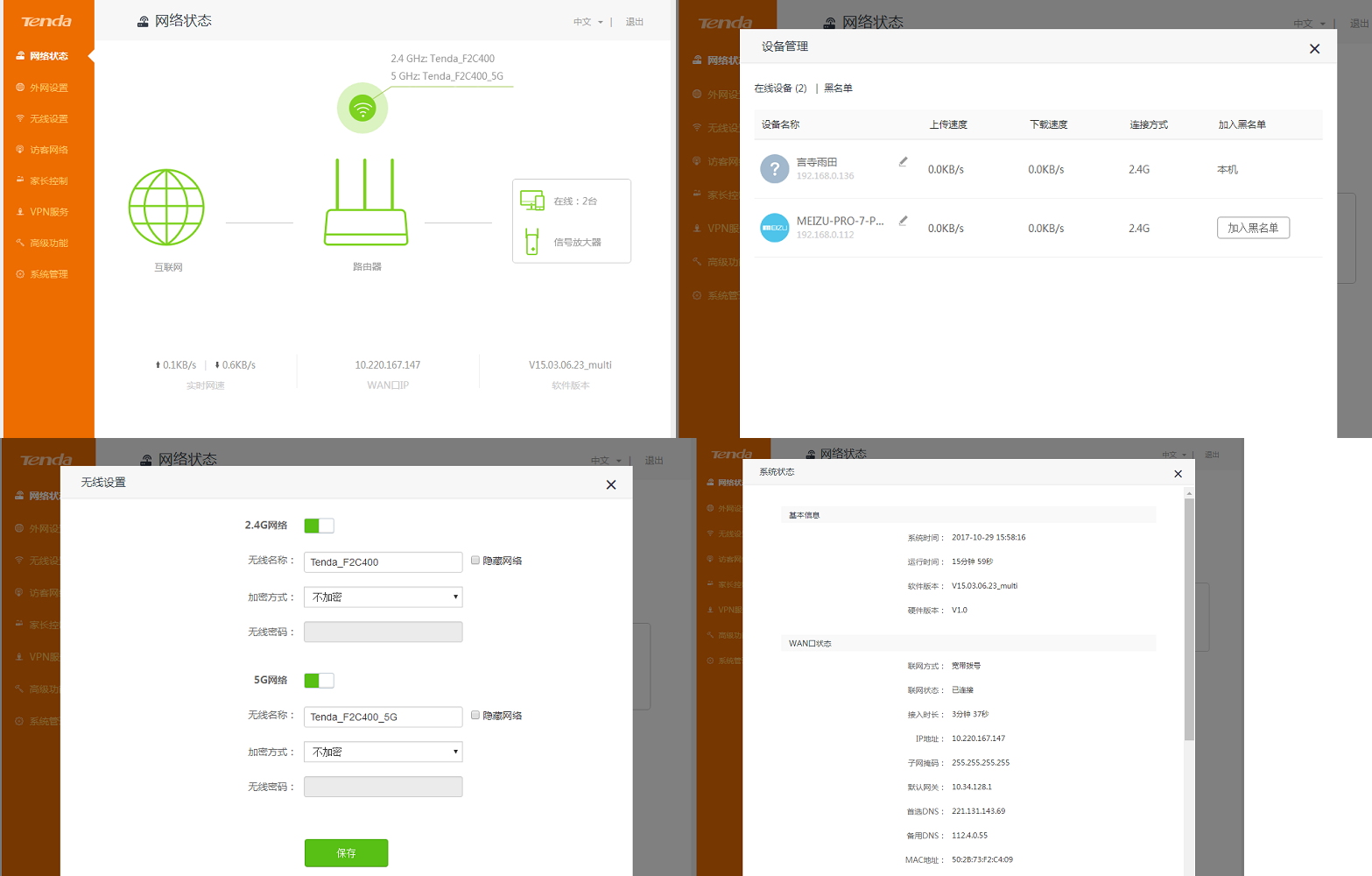Edit name of 言寺雨田 device pencil icon
This screenshot has width=1372, height=876.
point(903,162)
